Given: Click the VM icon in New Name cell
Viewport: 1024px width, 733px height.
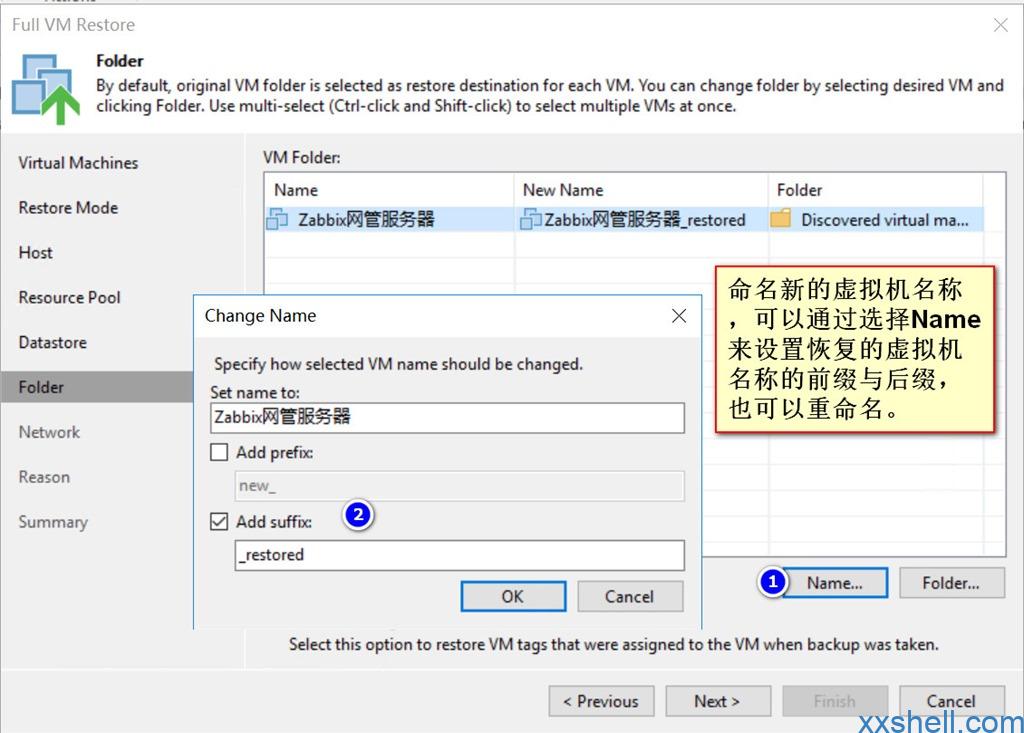Looking at the screenshot, I should pyautogui.click(x=530, y=220).
